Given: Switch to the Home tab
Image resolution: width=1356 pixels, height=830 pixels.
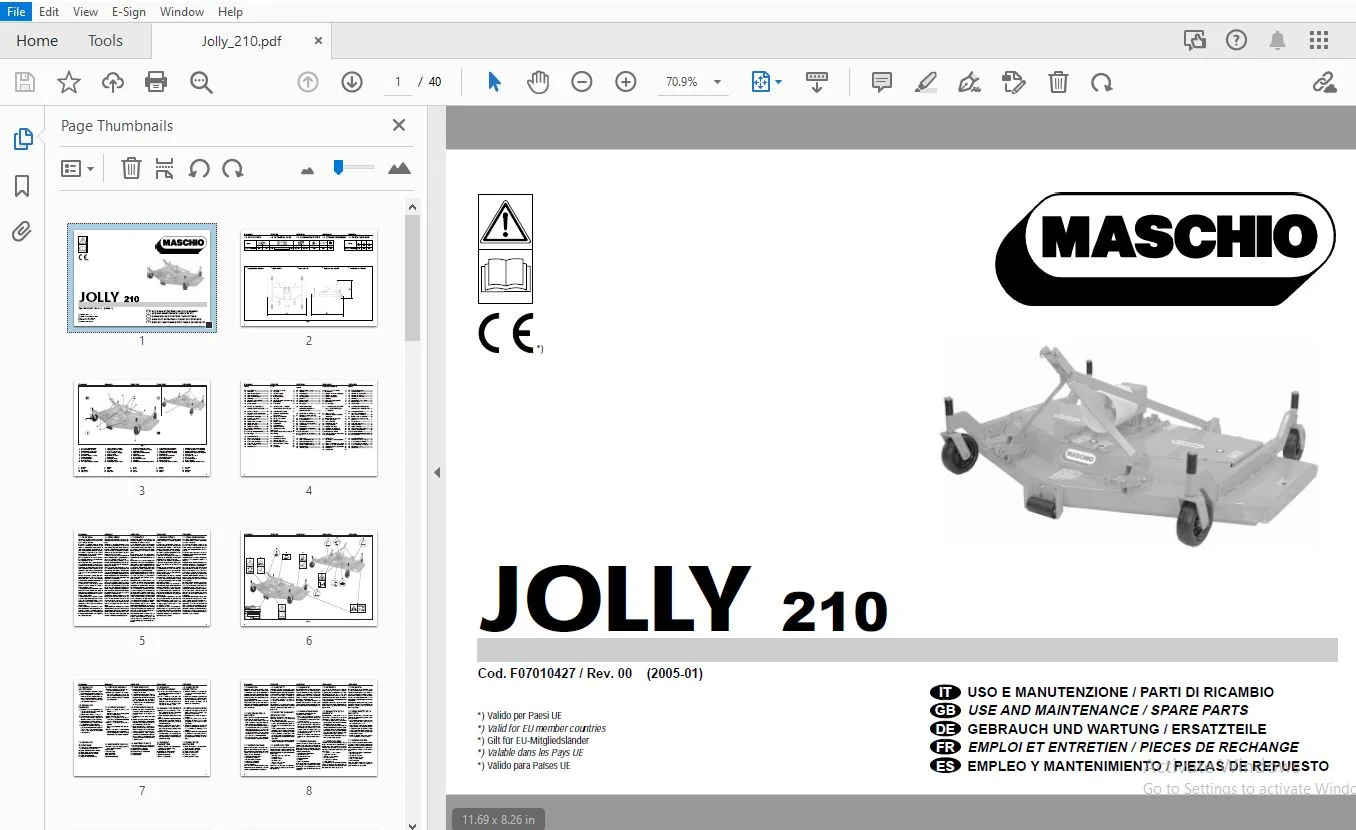Looking at the screenshot, I should pyautogui.click(x=37, y=41).
